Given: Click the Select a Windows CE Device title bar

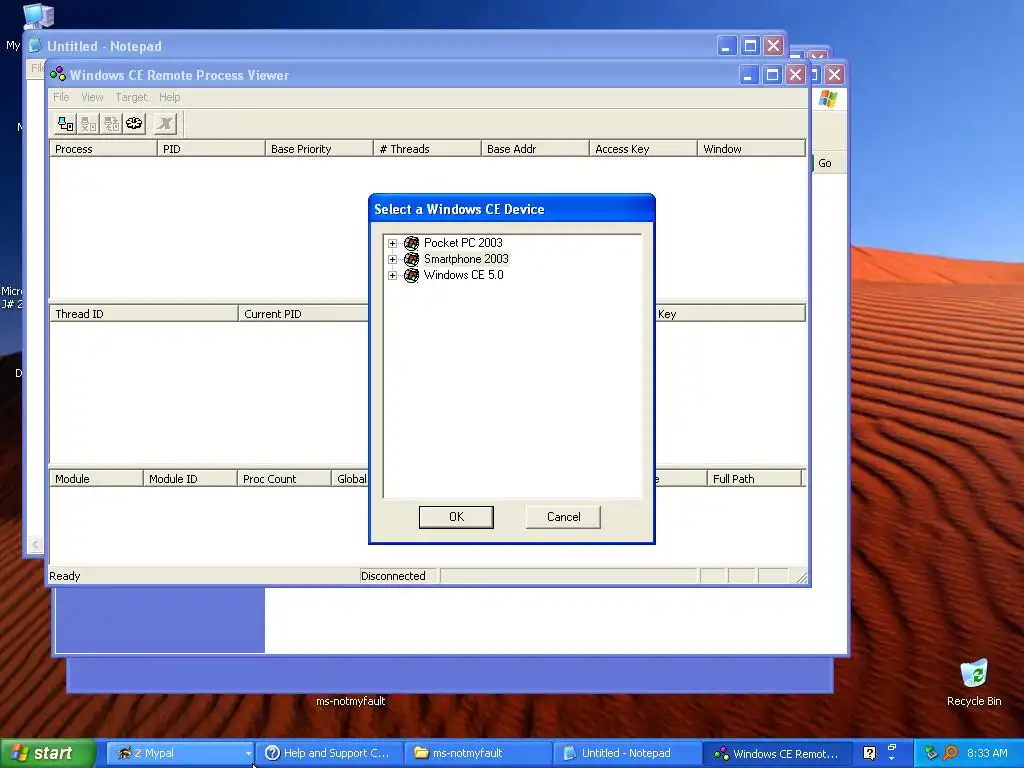Looking at the screenshot, I should (x=512, y=209).
